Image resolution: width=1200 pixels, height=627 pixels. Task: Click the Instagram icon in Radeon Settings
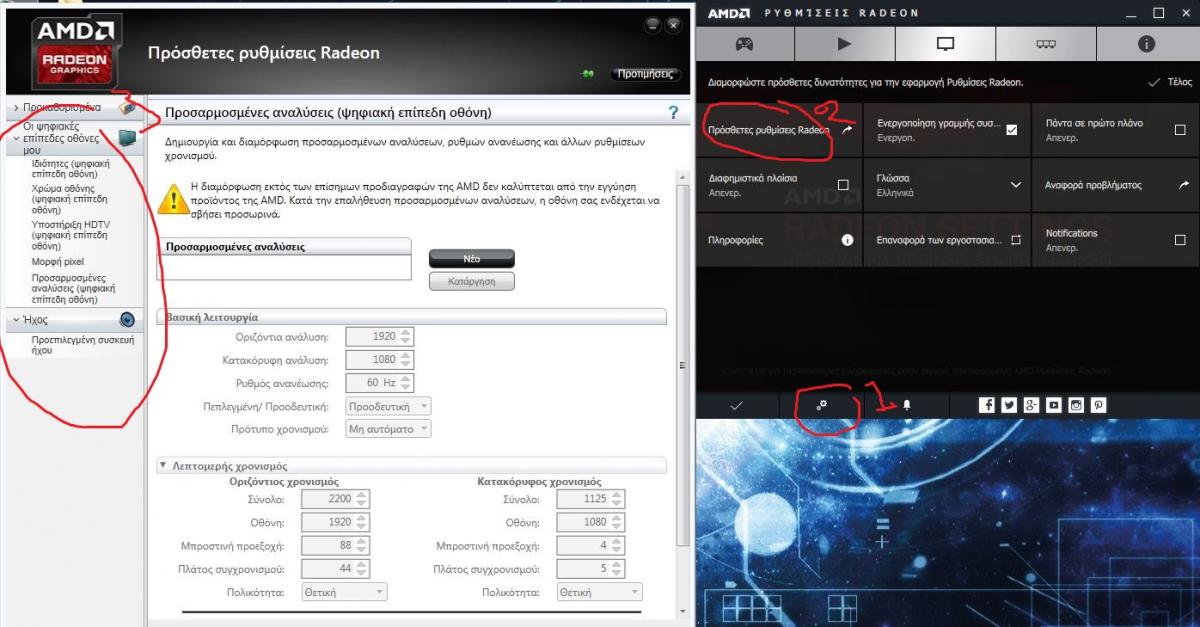[x=1076, y=405]
